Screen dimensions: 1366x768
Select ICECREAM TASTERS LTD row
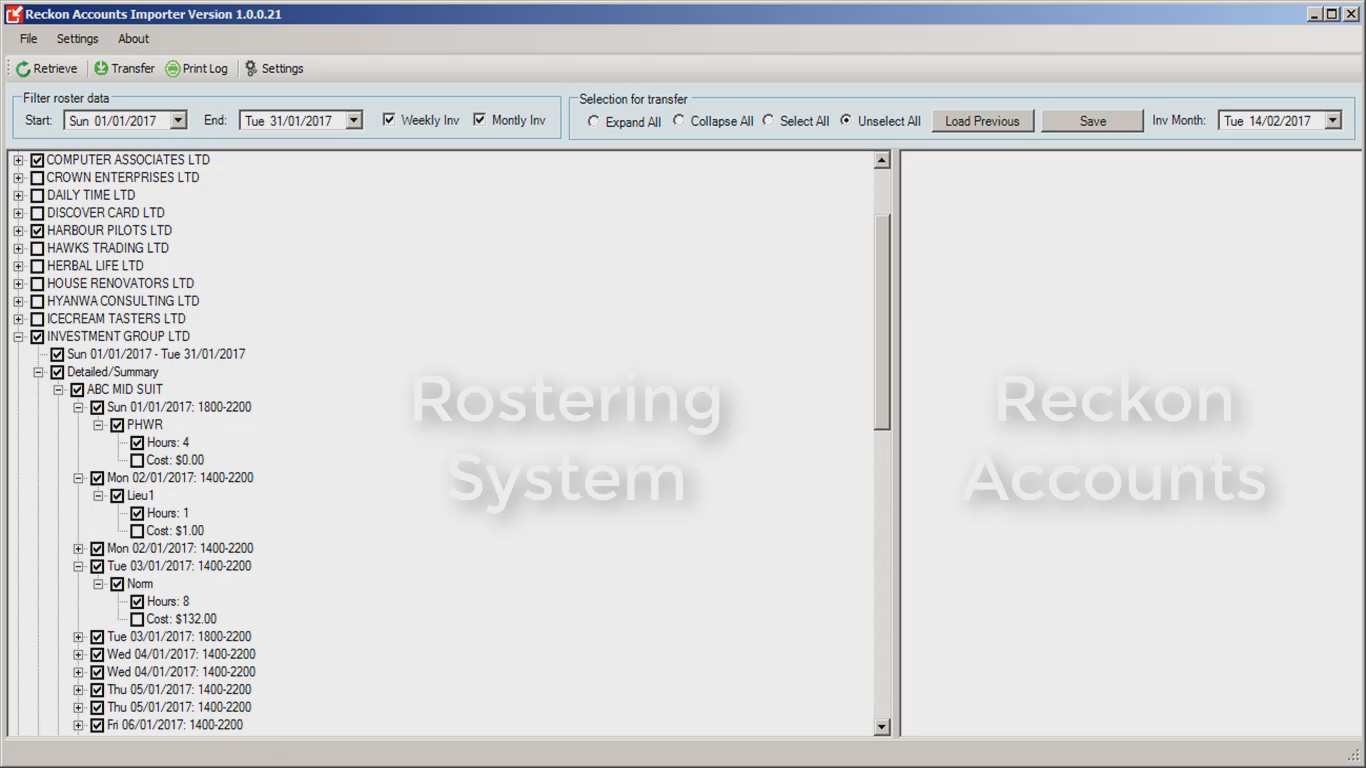pos(116,319)
